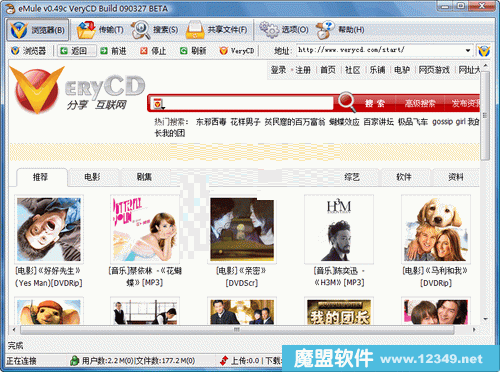Click the 用户数 users status bar icon

coord(74,361)
